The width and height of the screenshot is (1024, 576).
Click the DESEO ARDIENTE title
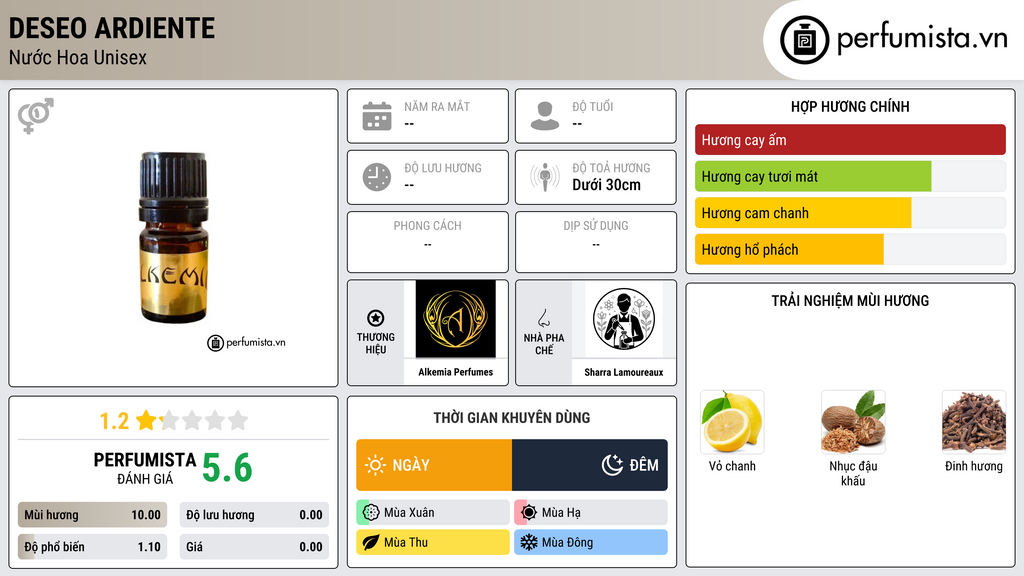pos(112,28)
